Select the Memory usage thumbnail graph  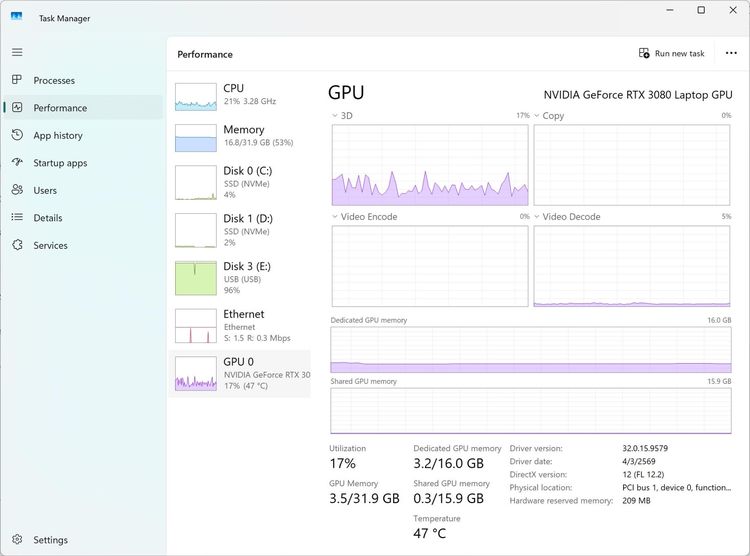pos(196,138)
